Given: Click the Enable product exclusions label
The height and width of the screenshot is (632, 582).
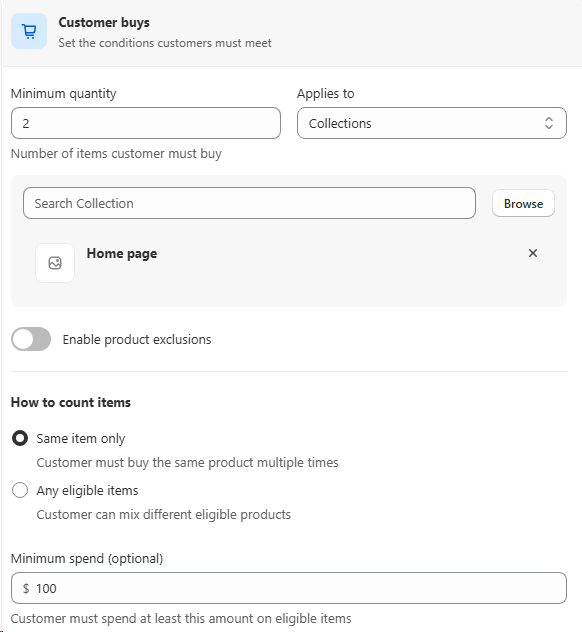Looking at the screenshot, I should (x=137, y=340).
